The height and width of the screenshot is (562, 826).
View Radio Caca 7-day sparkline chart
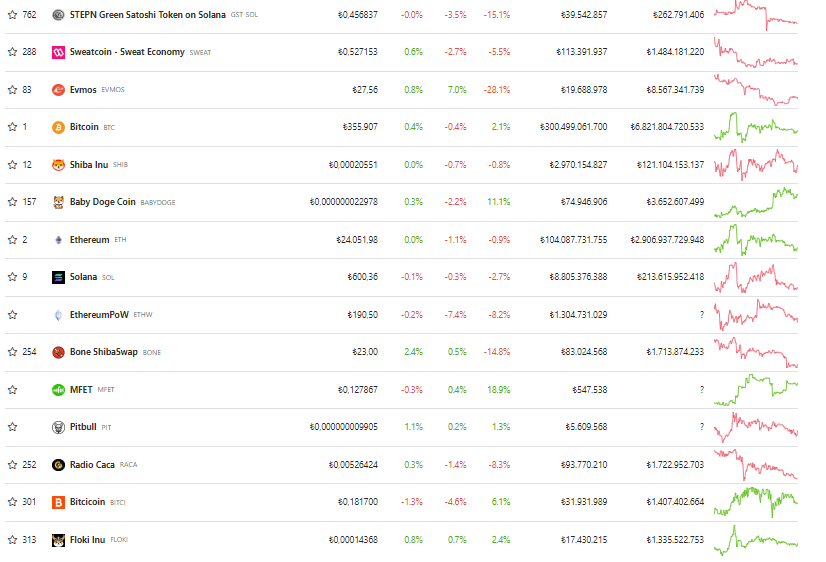(756, 465)
